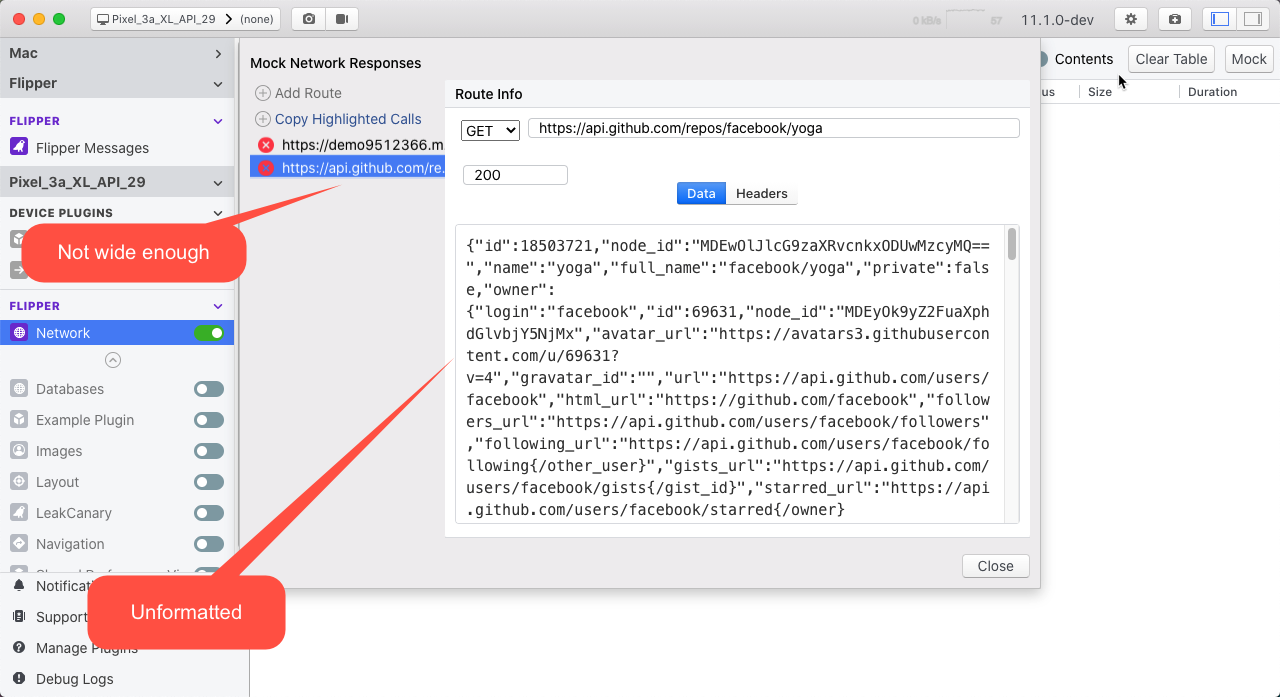Disable the Network plugin toggle
This screenshot has width=1280, height=697.
click(209, 333)
